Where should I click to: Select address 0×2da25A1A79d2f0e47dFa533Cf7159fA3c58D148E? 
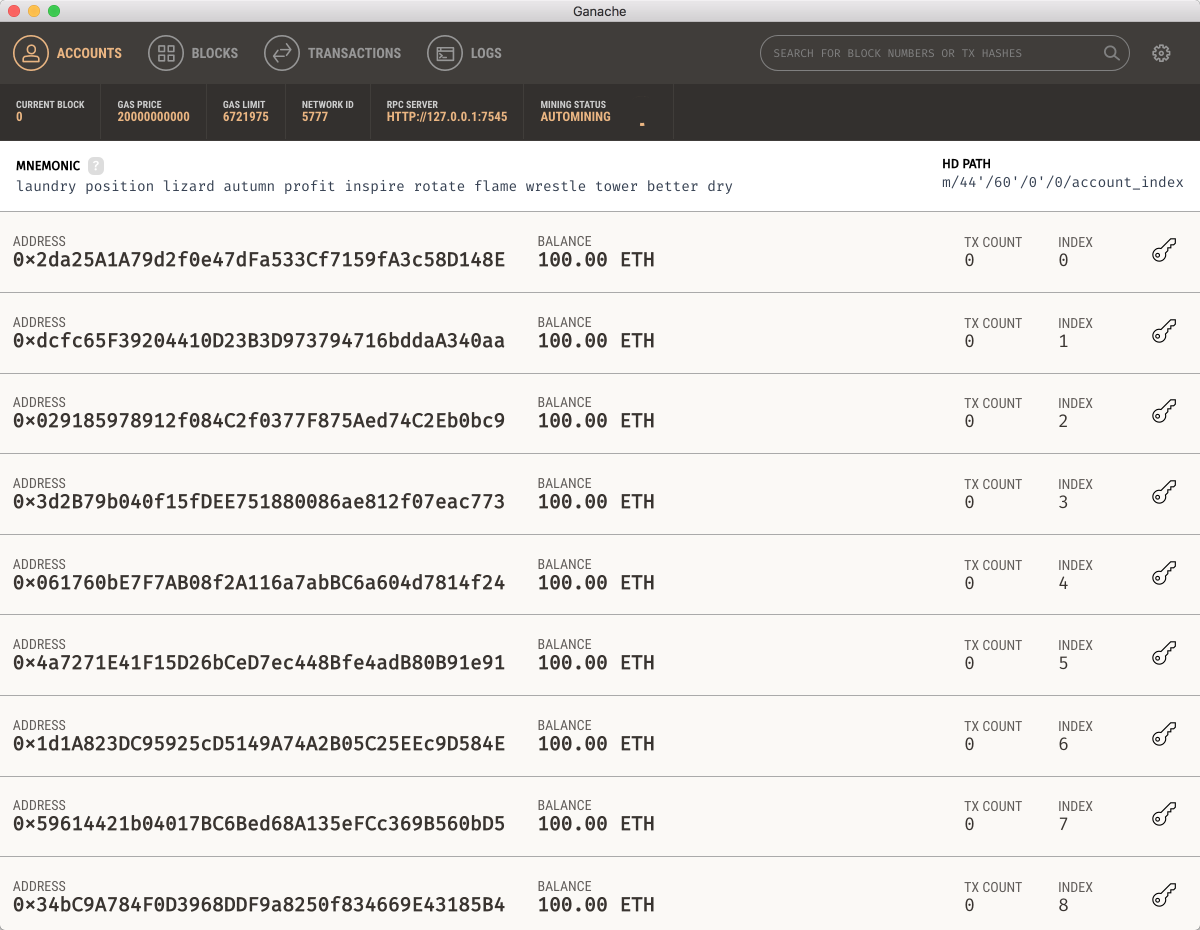259,260
